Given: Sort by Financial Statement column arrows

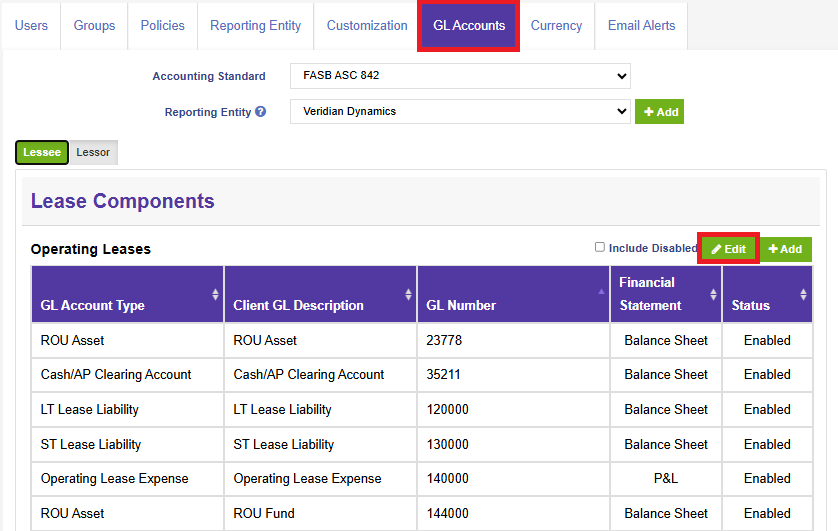Looking at the screenshot, I should (713, 294).
